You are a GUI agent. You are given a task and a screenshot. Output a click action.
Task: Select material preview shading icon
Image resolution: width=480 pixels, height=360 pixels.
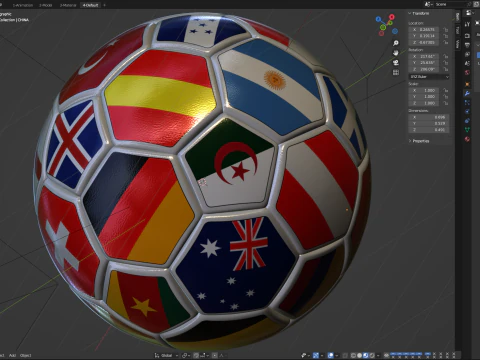point(366,355)
